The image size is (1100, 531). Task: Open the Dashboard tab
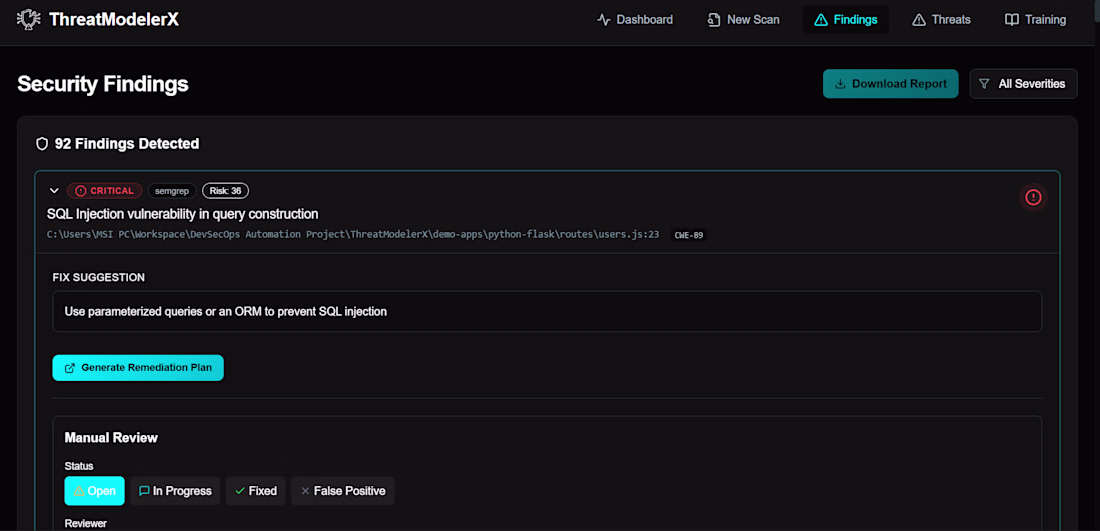pyautogui.click(x=635, y=20)
